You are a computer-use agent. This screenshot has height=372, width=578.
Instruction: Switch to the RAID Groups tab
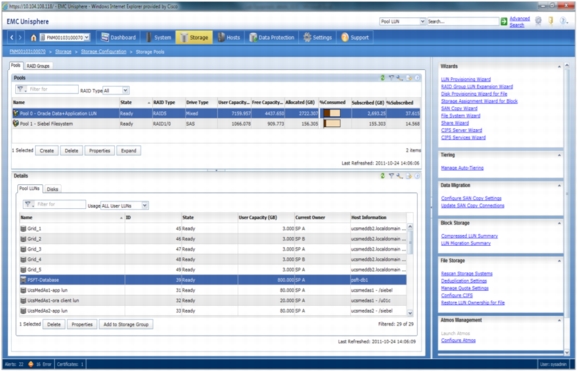tap(38, 66)
